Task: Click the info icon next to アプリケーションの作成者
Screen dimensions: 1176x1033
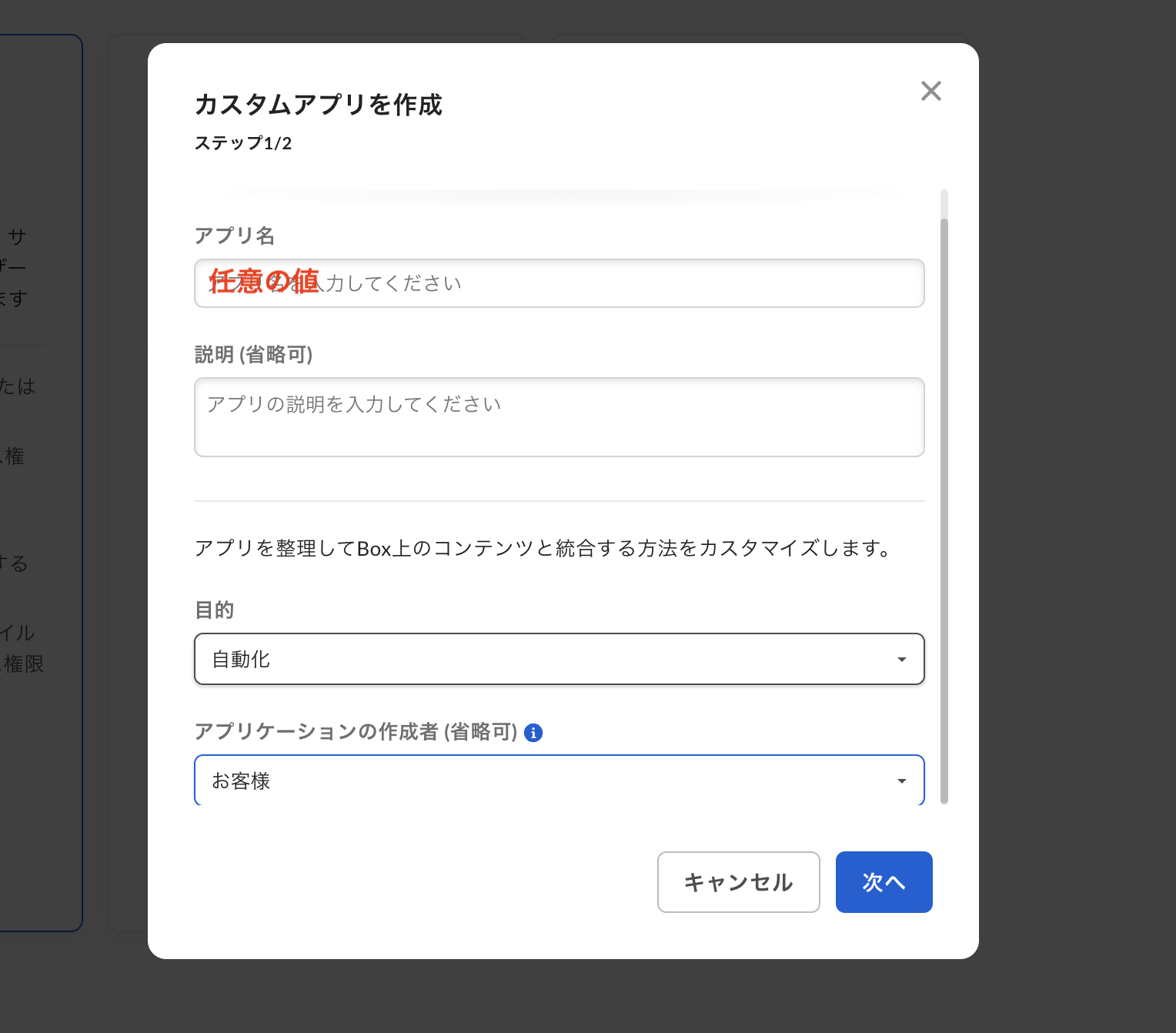Action: [534, 733]
